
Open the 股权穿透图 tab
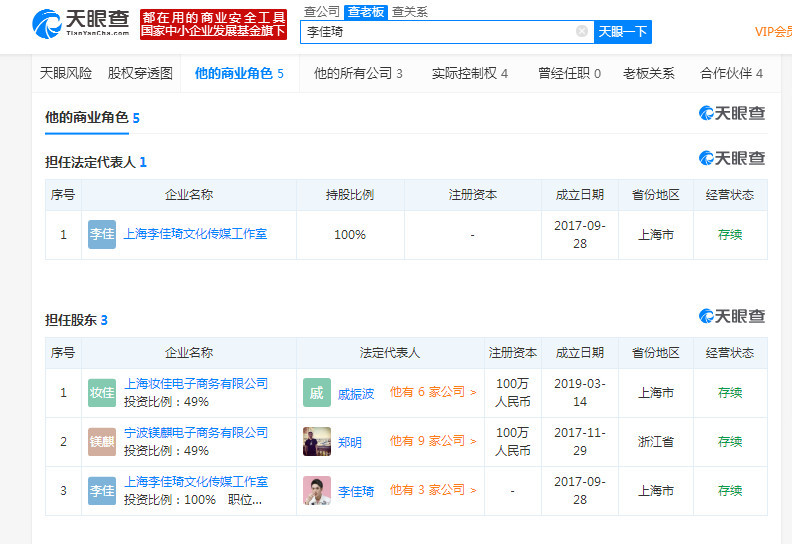click(140, 73)
